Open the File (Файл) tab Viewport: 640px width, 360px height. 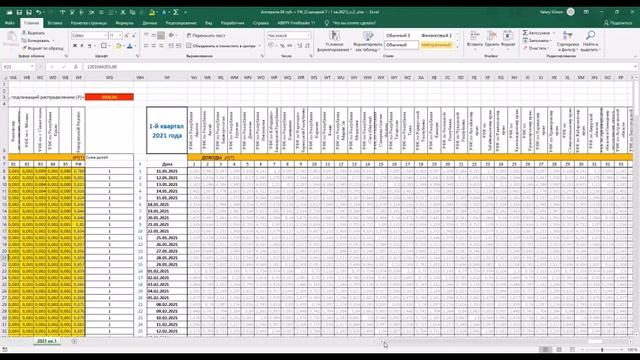click(x=10, y=23)
